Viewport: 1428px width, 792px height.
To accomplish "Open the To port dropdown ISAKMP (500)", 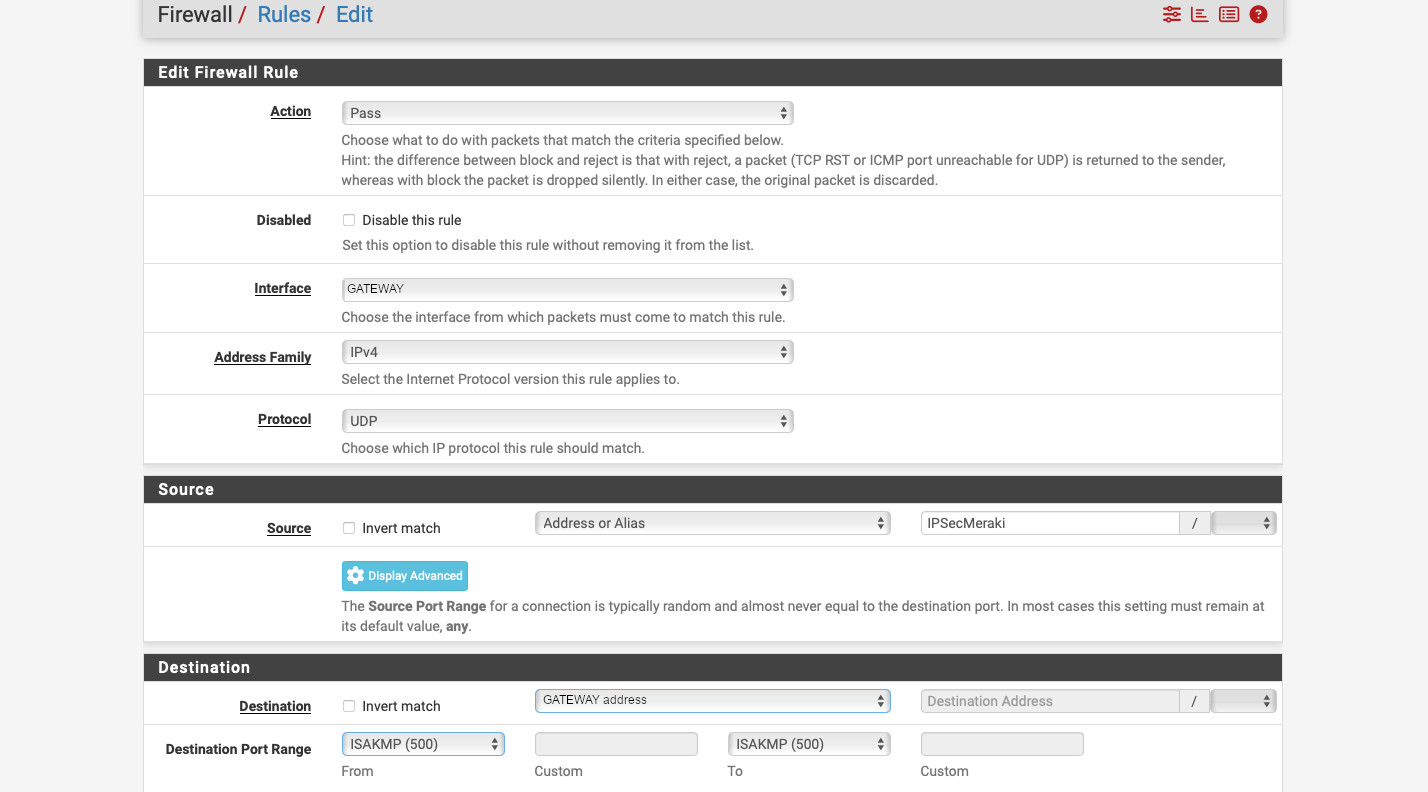I will pos(809,744).
